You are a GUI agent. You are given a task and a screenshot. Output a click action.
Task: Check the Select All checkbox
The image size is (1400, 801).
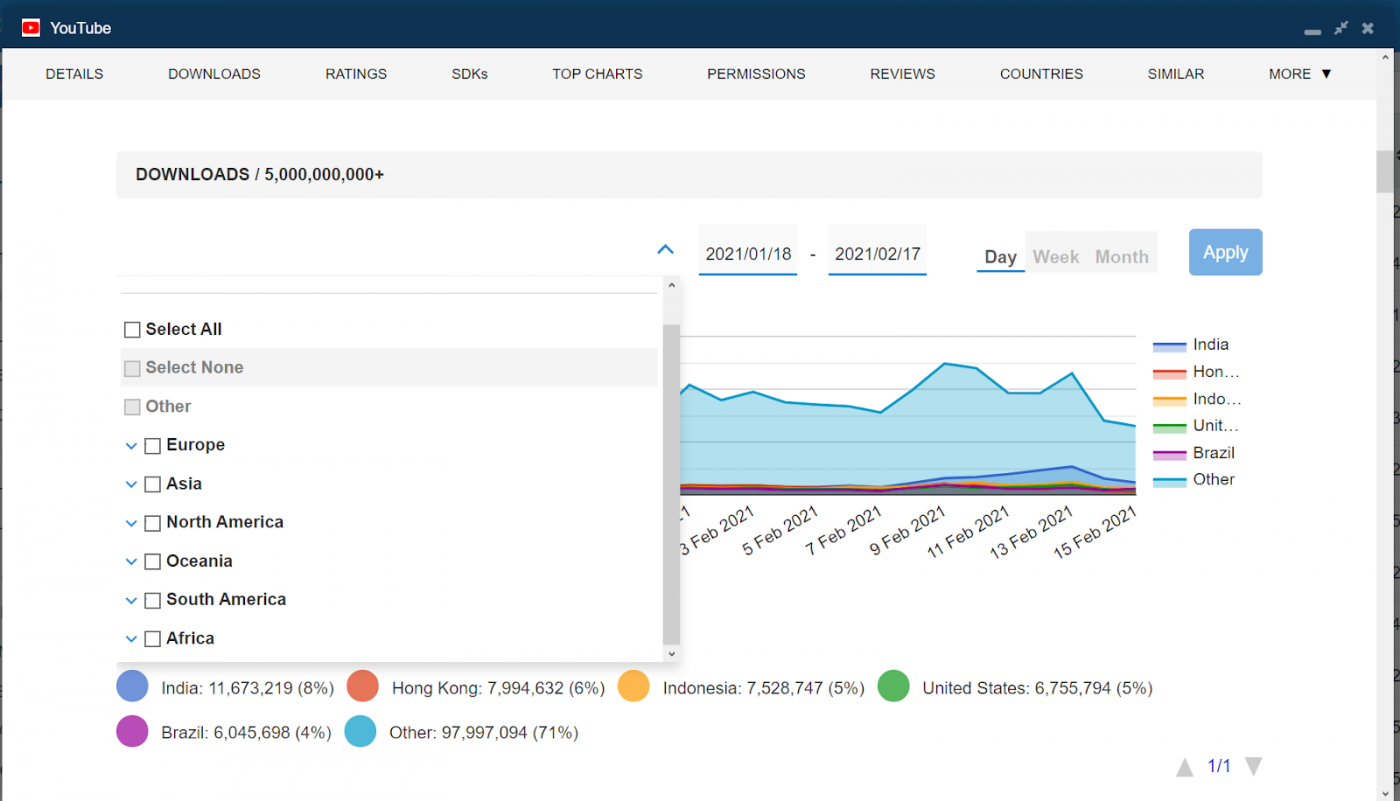(x=132, y=329)
